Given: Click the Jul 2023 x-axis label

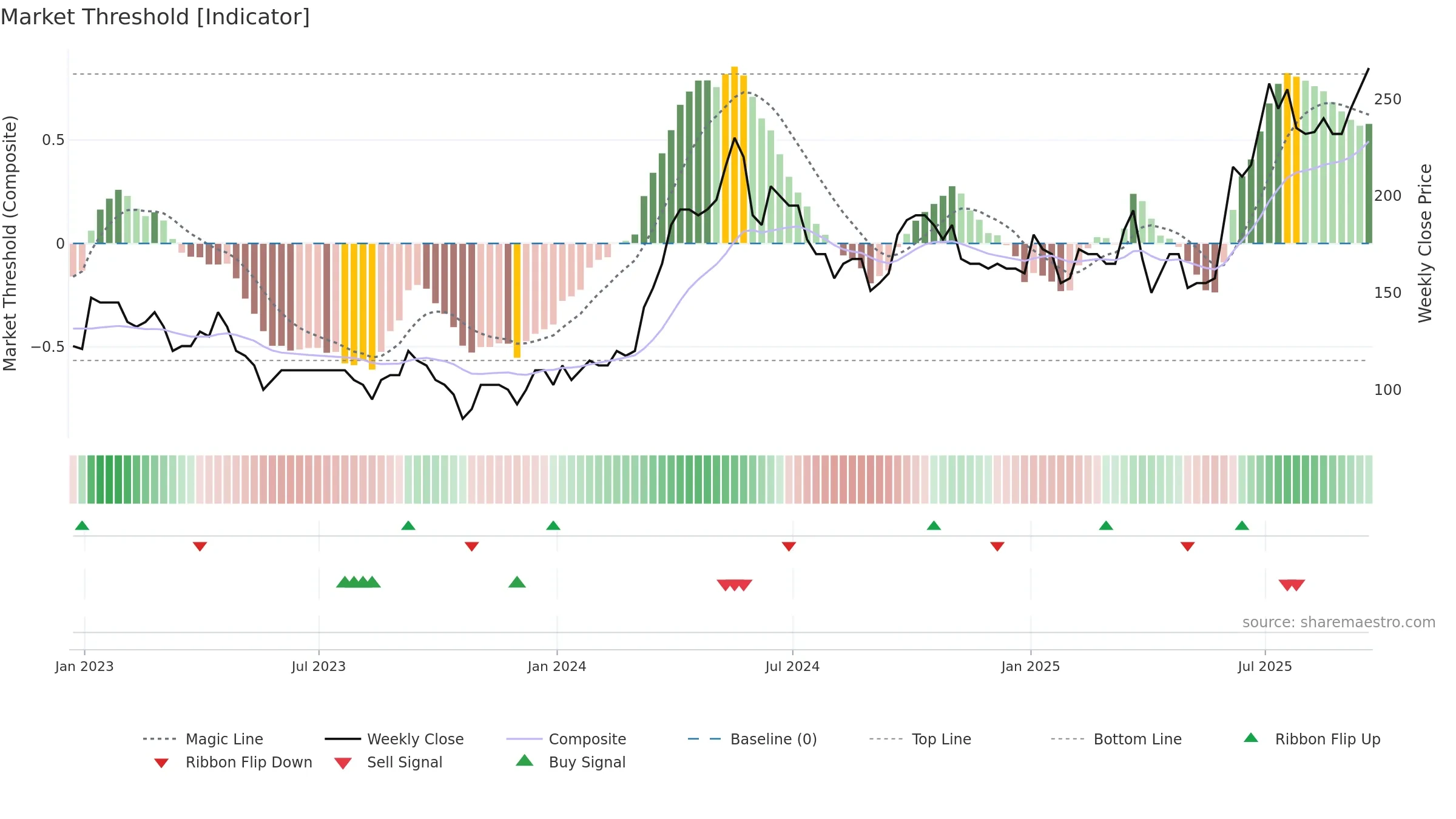Looking at the screenshot, I should coord(318,666).
